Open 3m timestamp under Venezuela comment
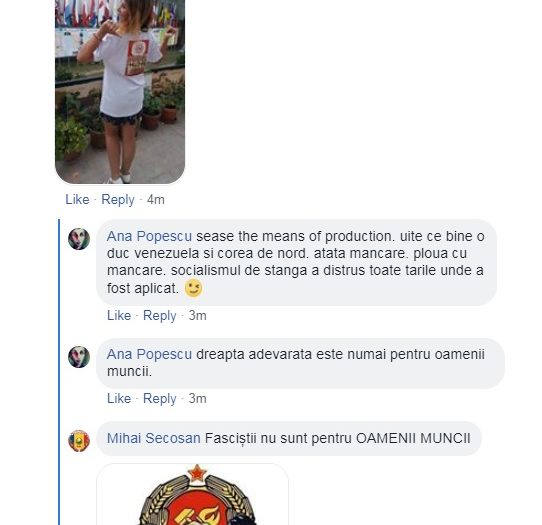The width and height of the screenshot is (542, 525). click(197, 315)
